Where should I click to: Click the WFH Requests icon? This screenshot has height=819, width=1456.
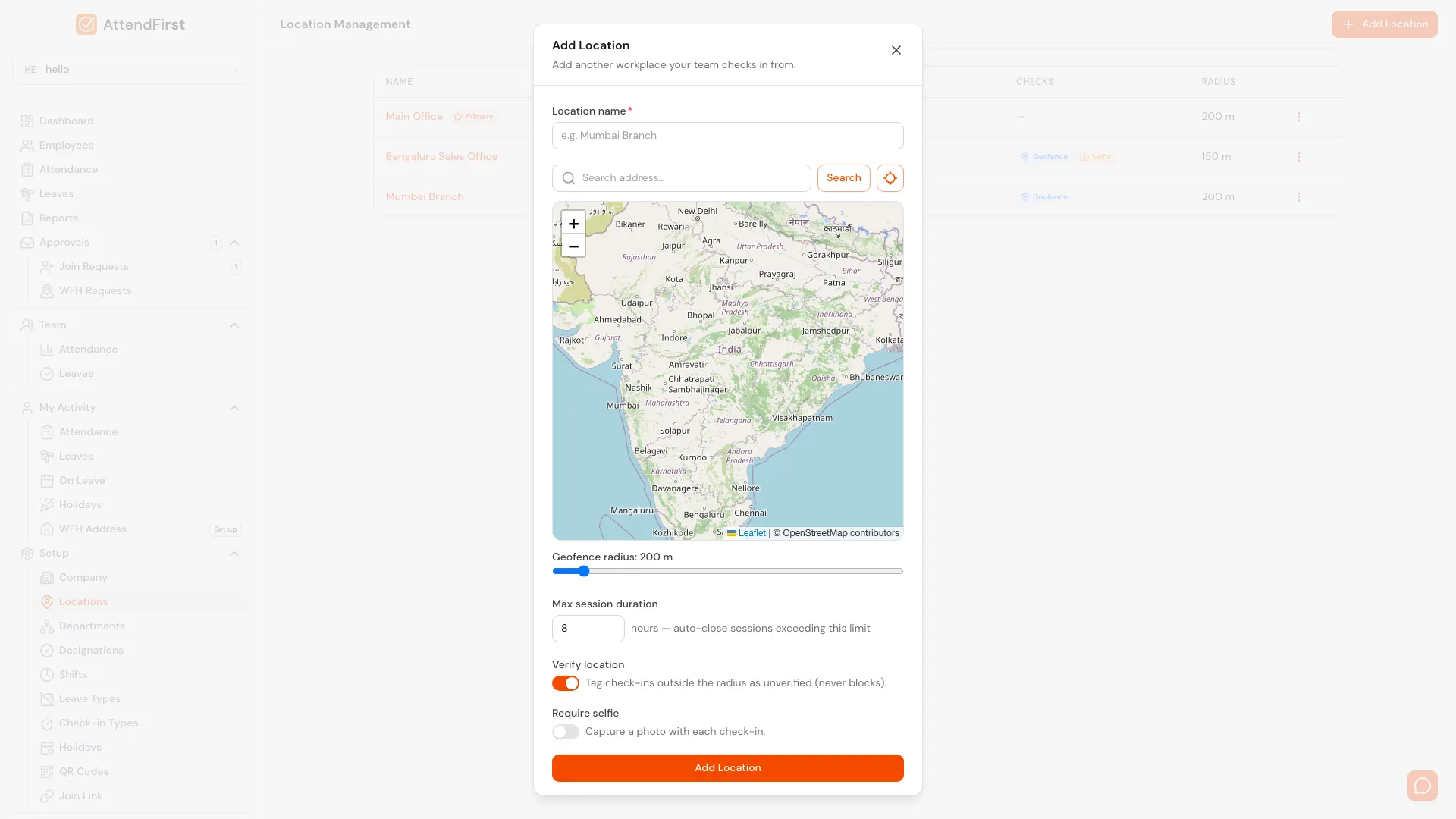47,291
